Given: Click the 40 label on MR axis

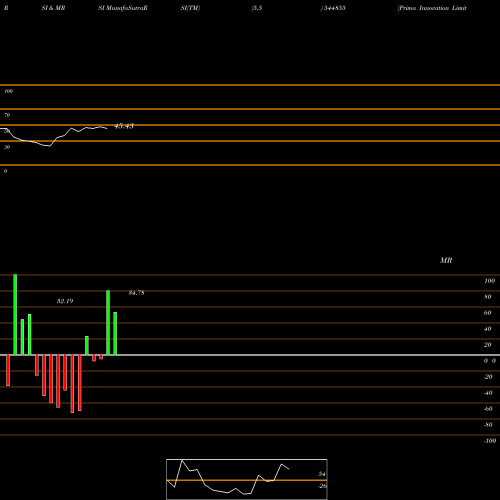Looking at the screenshot, I should (488, 329).
